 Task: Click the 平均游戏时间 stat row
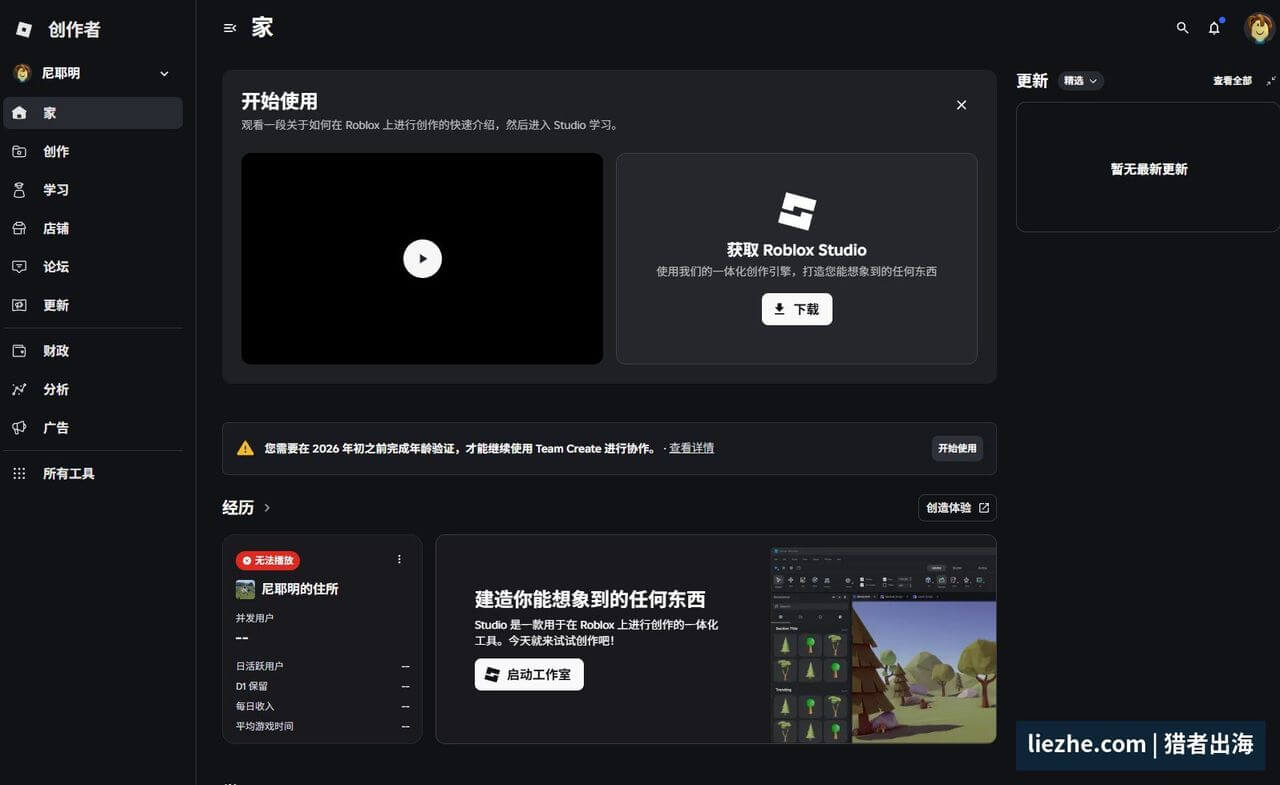point(322,726)
